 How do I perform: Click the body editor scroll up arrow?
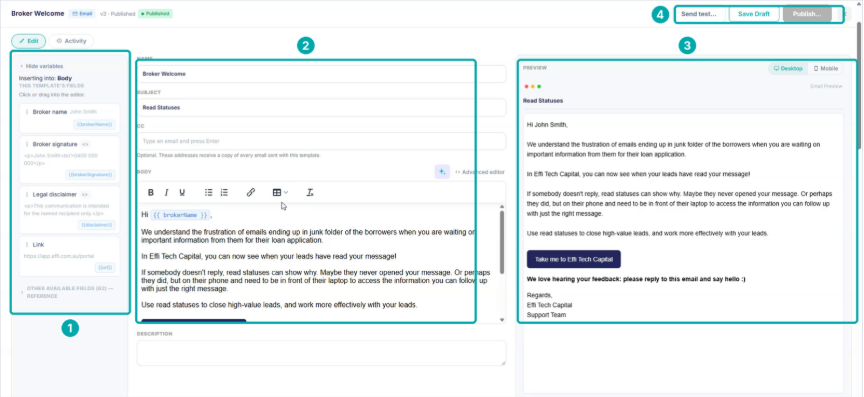coord(501,206)
